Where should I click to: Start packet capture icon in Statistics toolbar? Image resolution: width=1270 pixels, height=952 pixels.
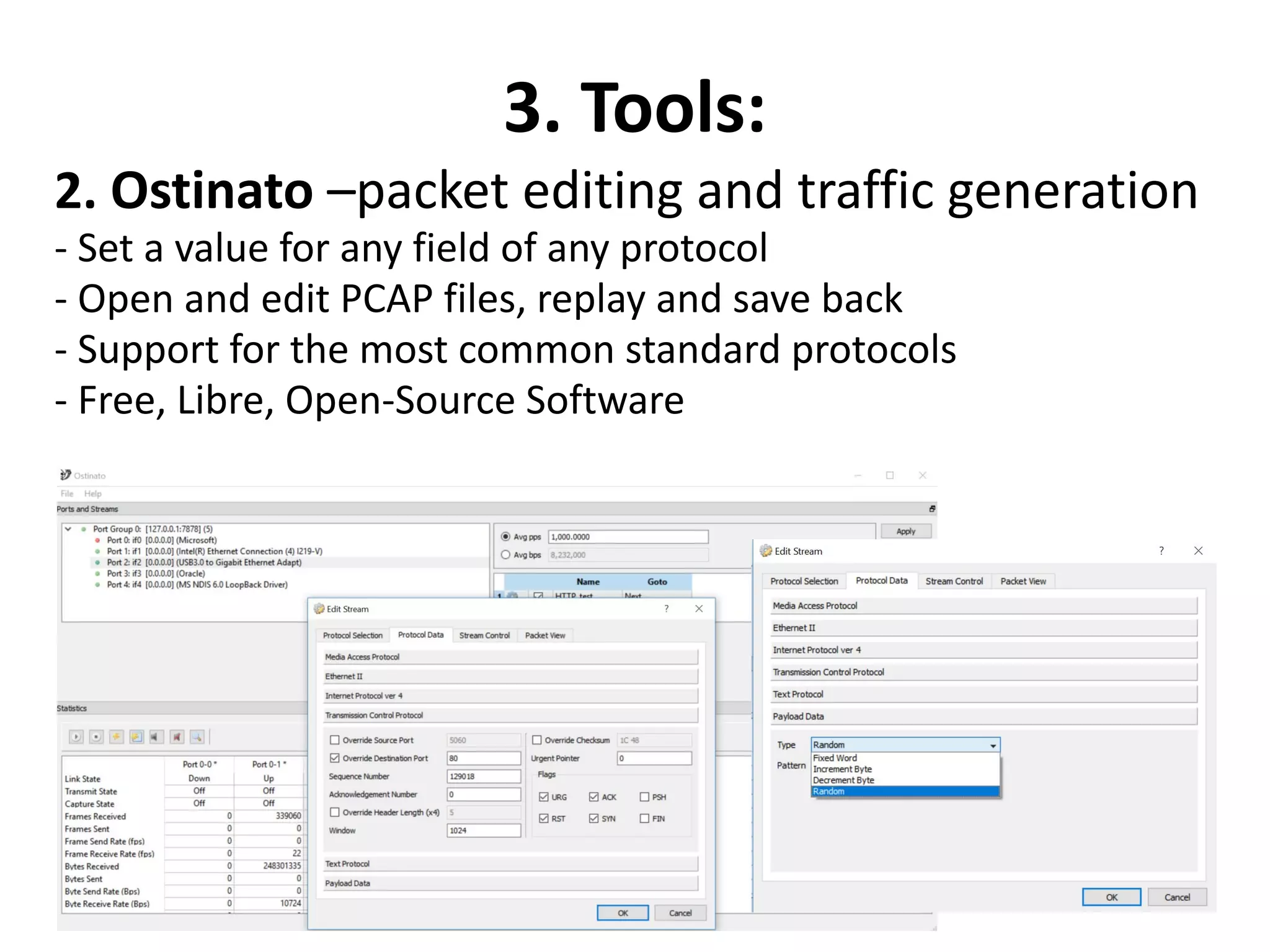point(156,737)
